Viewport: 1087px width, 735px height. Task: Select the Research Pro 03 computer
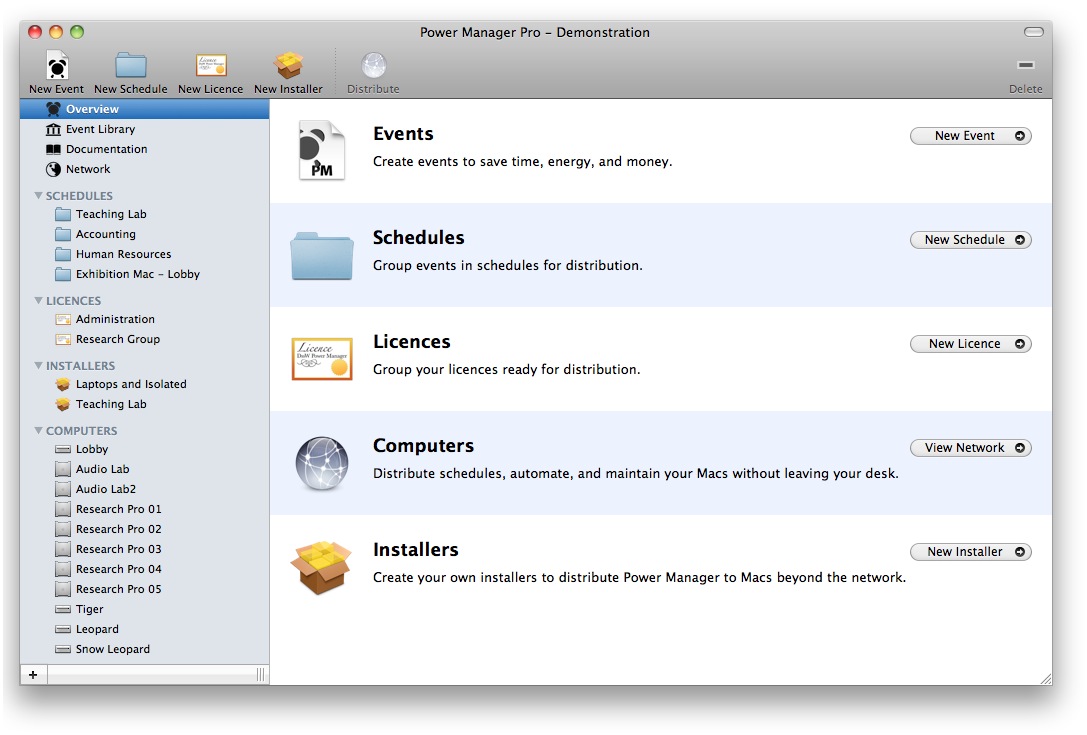click(x=118, y=549)
